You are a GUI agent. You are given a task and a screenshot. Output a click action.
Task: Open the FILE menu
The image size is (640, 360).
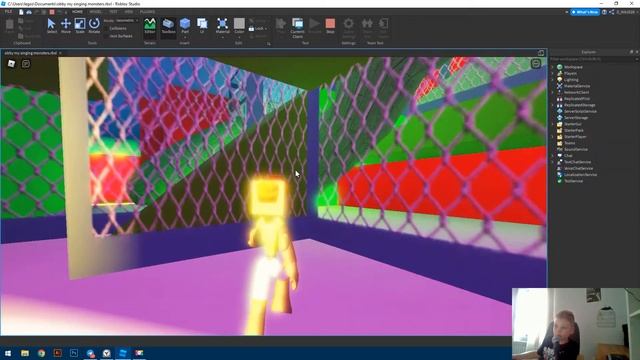pos(8,12)
